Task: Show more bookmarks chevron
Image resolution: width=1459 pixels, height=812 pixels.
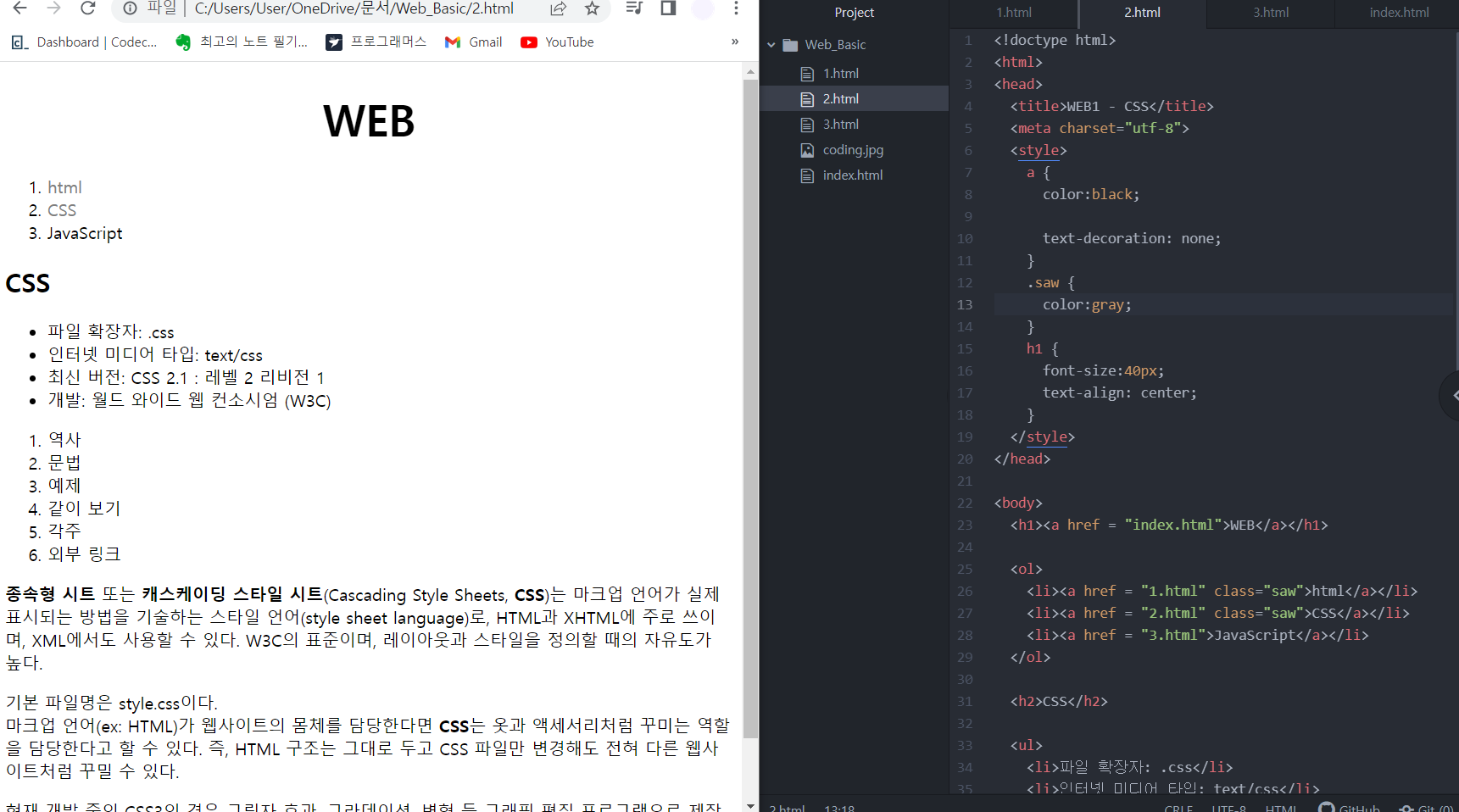Action: click(x=735, y=42)
